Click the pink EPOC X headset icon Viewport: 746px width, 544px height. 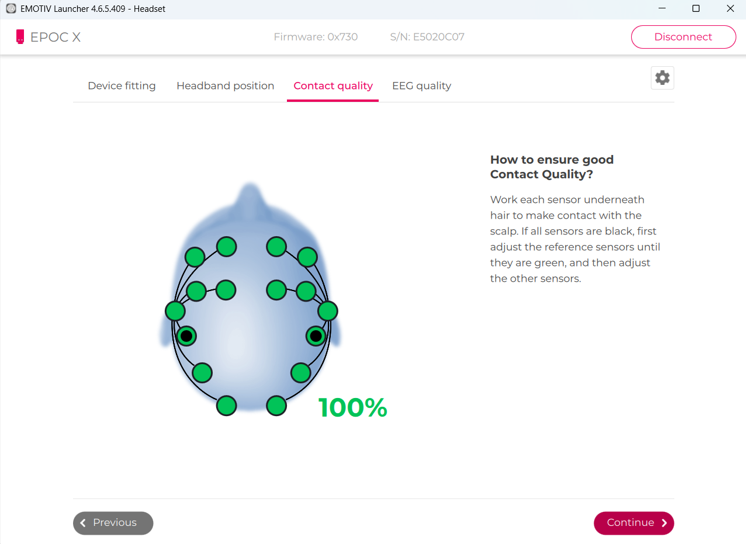tap(20, 37)
